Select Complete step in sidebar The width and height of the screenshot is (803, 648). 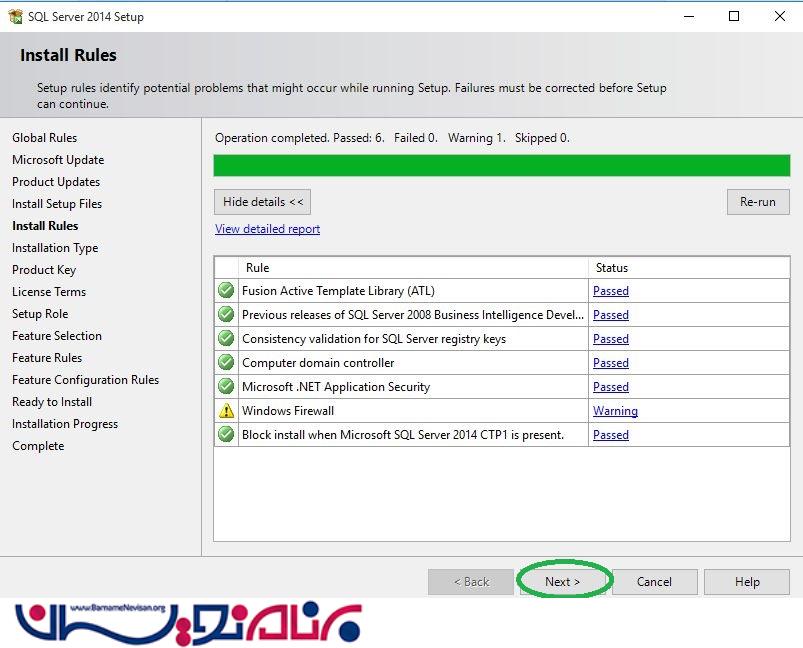pos(38,446)
